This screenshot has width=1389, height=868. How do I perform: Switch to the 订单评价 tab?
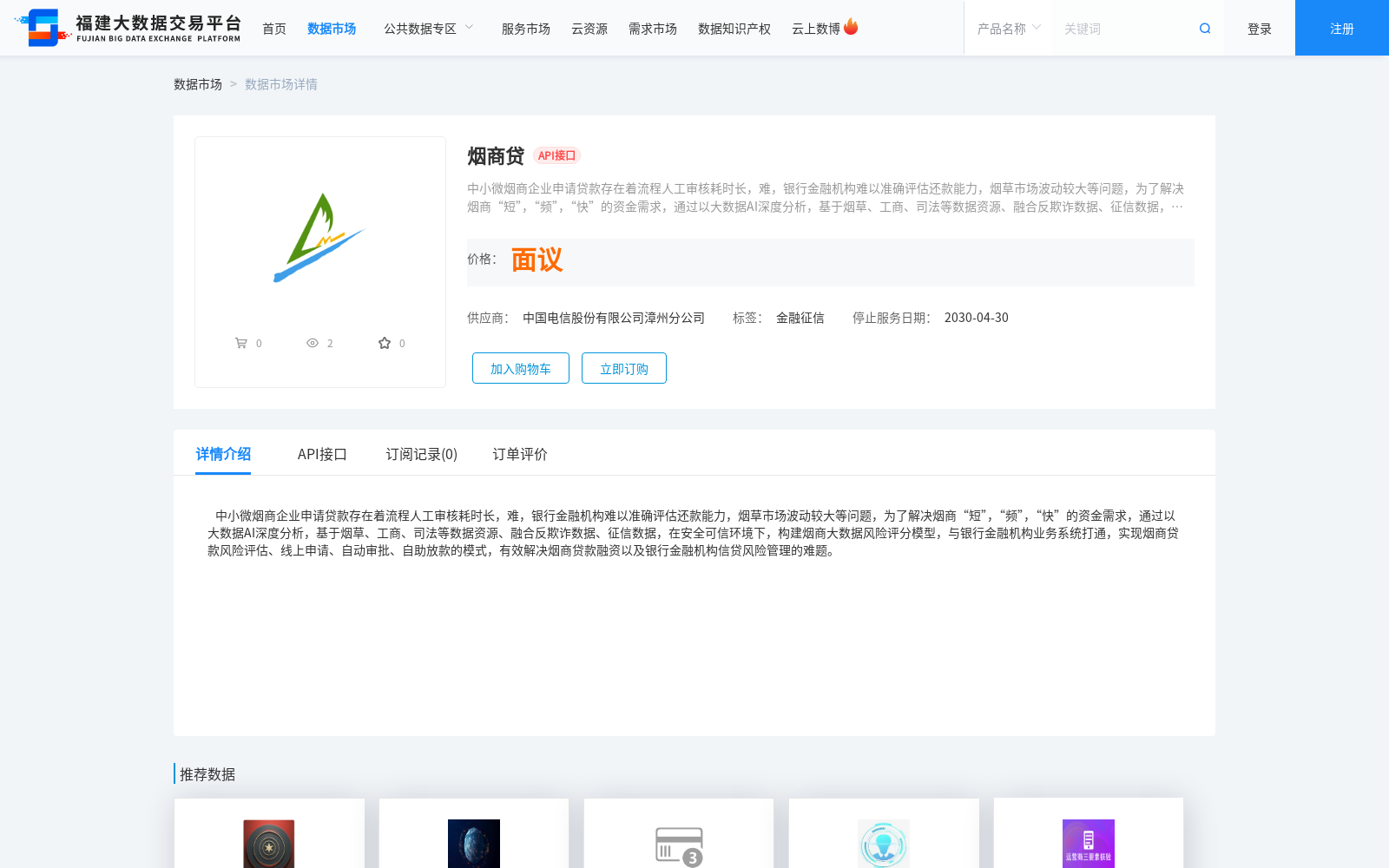(520, 454)
